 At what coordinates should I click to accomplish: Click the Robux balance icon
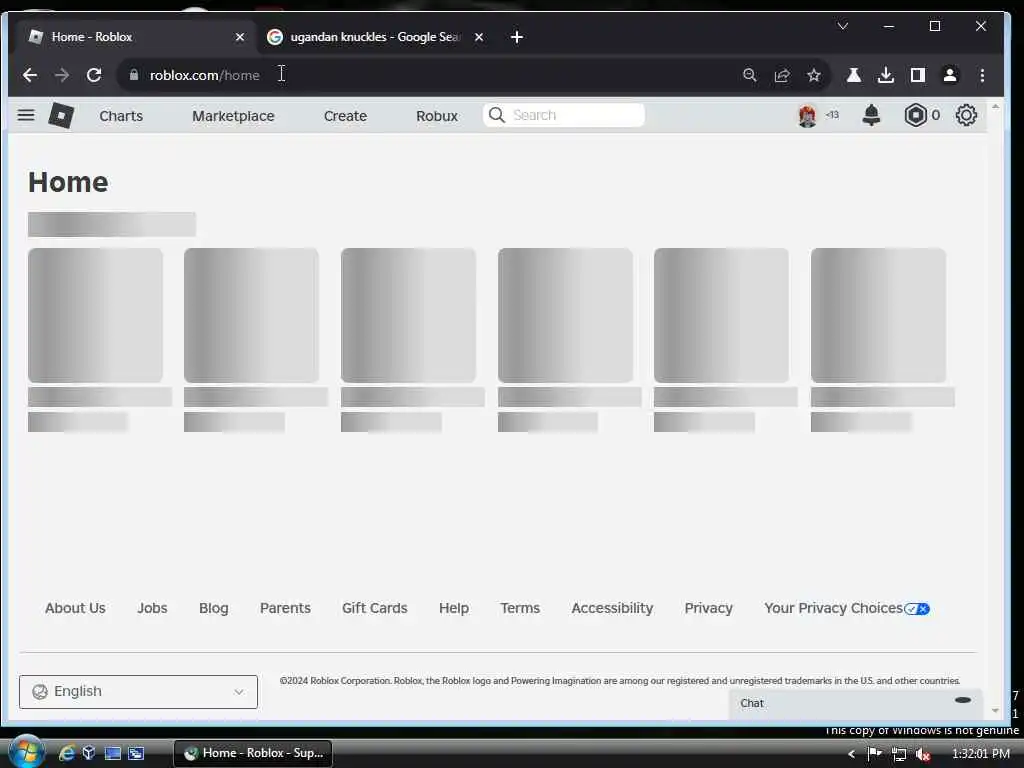pyautogui.click(x=916, y=116)
